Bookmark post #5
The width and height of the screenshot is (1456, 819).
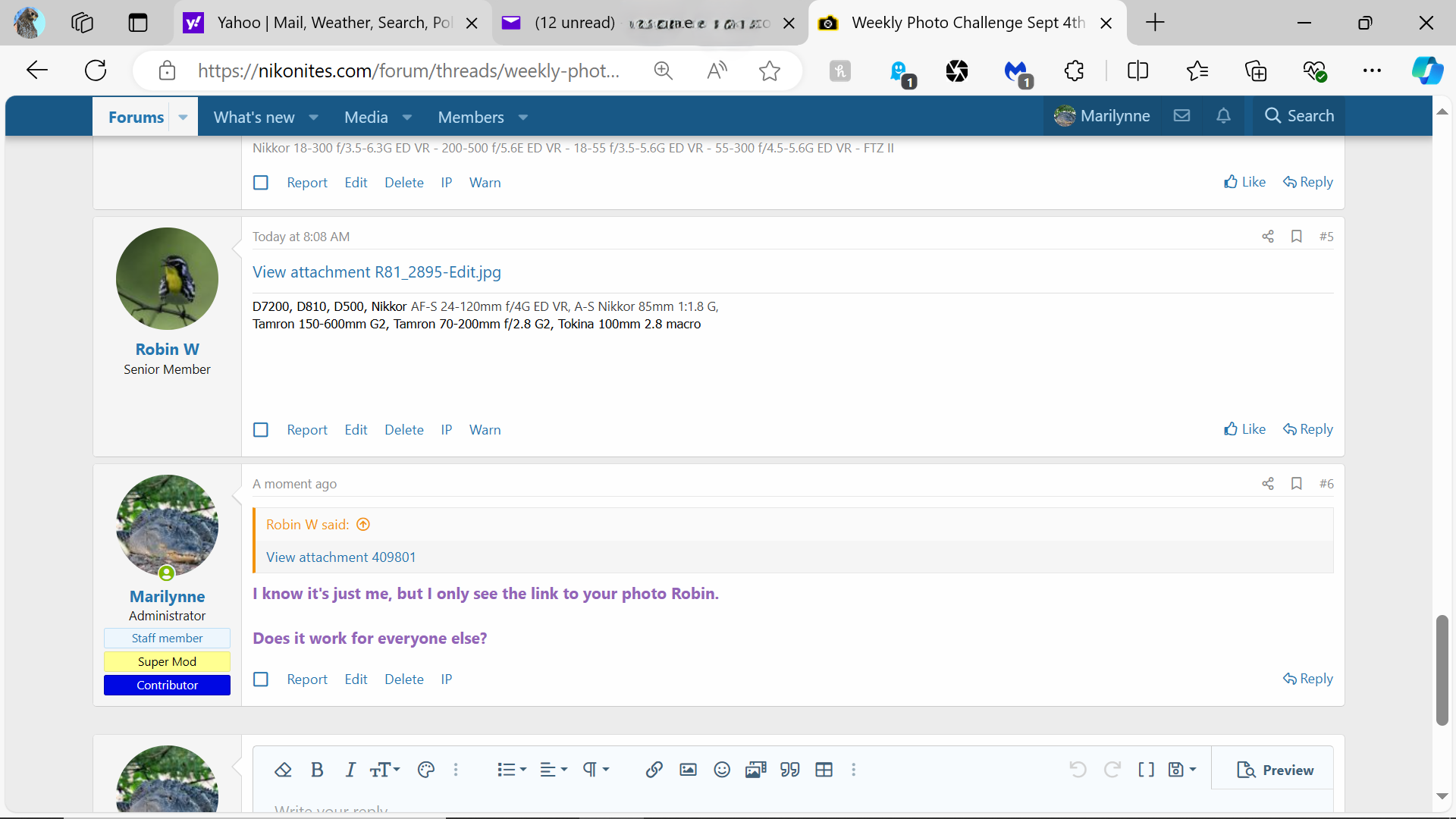1297,237
